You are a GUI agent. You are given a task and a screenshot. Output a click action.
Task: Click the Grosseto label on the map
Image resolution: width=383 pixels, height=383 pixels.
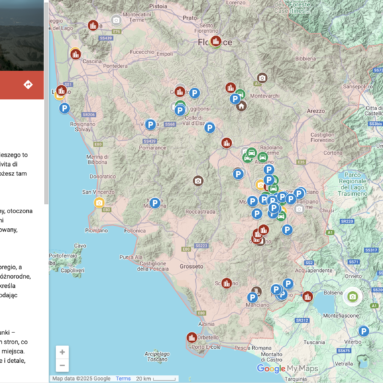(x=191, y=266)
